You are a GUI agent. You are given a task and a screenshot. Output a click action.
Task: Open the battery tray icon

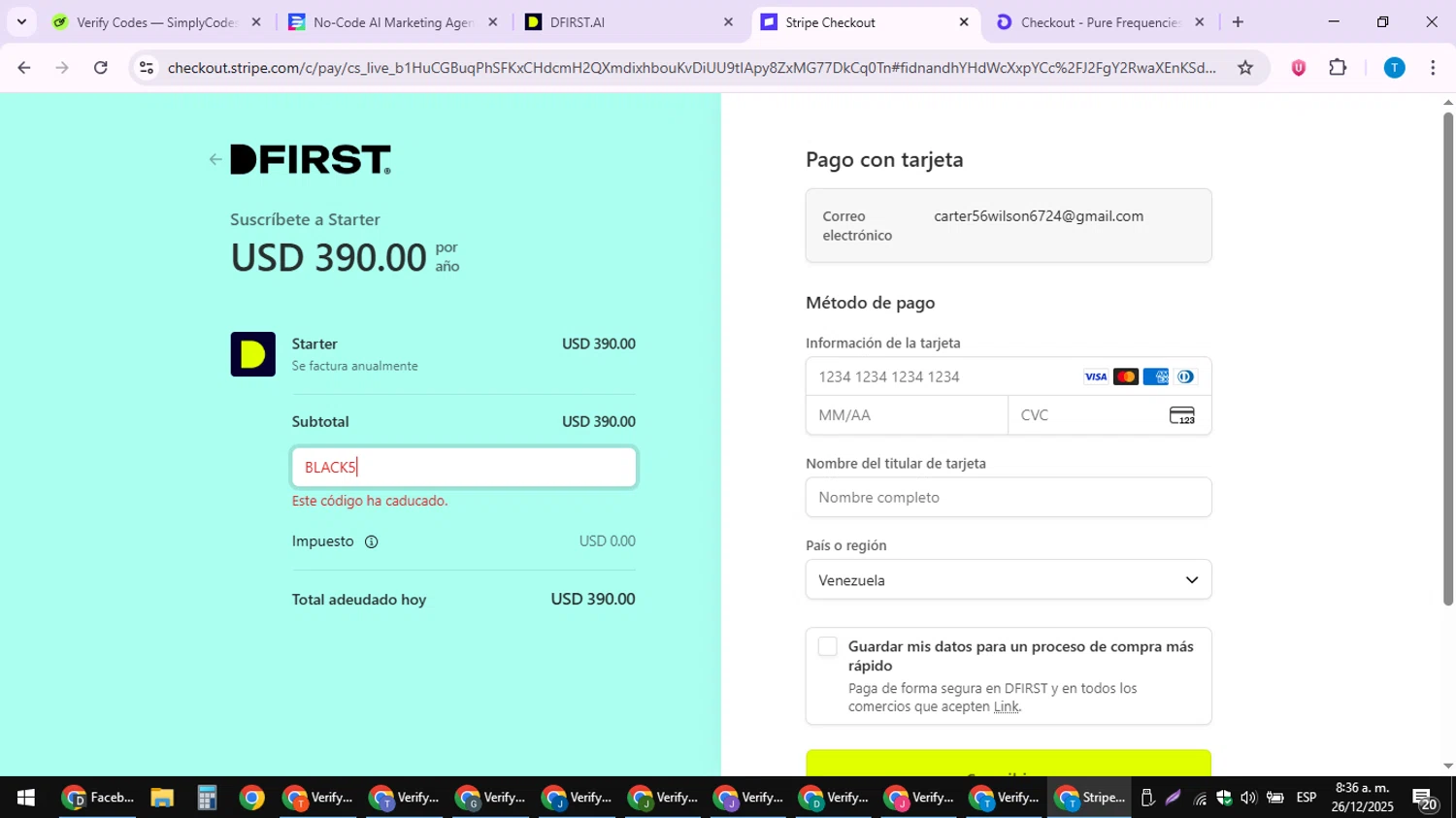click(1274, 798)
